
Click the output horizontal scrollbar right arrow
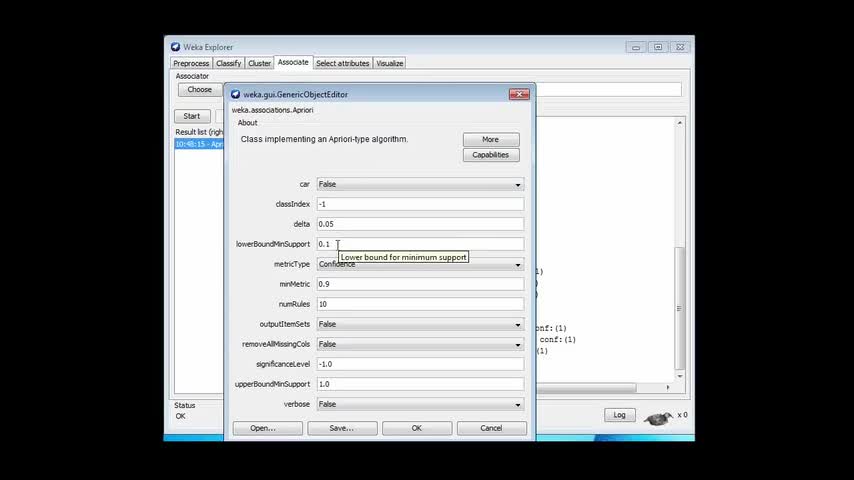(668, 387)
